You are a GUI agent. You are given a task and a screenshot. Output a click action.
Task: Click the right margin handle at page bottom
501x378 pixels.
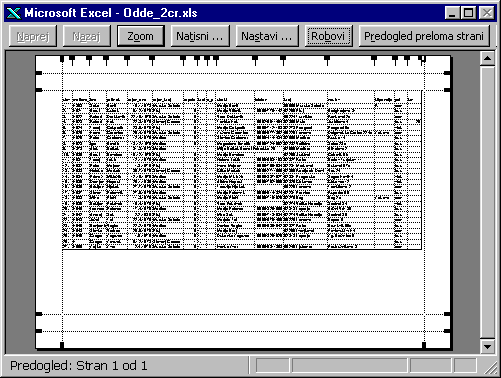(424, 345)
